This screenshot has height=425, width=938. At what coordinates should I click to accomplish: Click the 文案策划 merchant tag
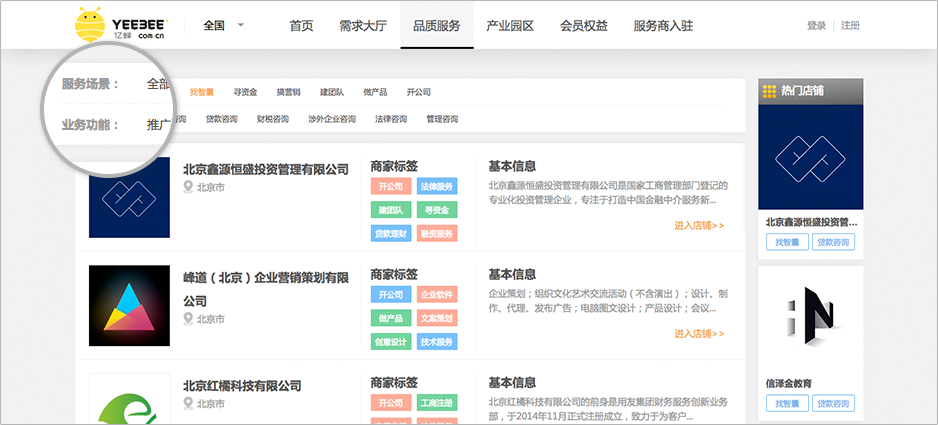(x=437, y=318)
